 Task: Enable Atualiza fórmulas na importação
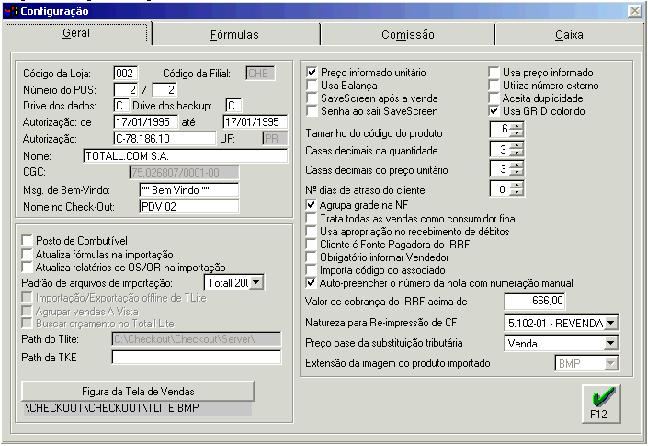click(27, 254)
